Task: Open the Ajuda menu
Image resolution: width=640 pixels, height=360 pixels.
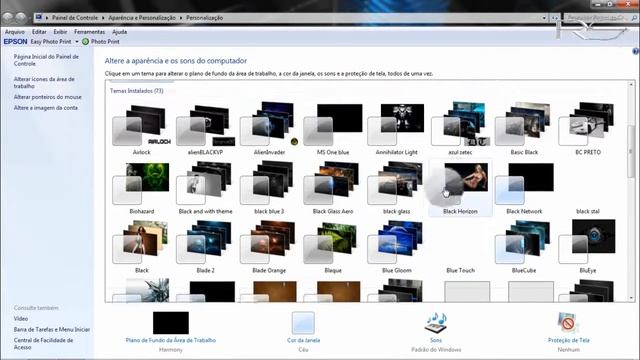Action: [119, 32]
